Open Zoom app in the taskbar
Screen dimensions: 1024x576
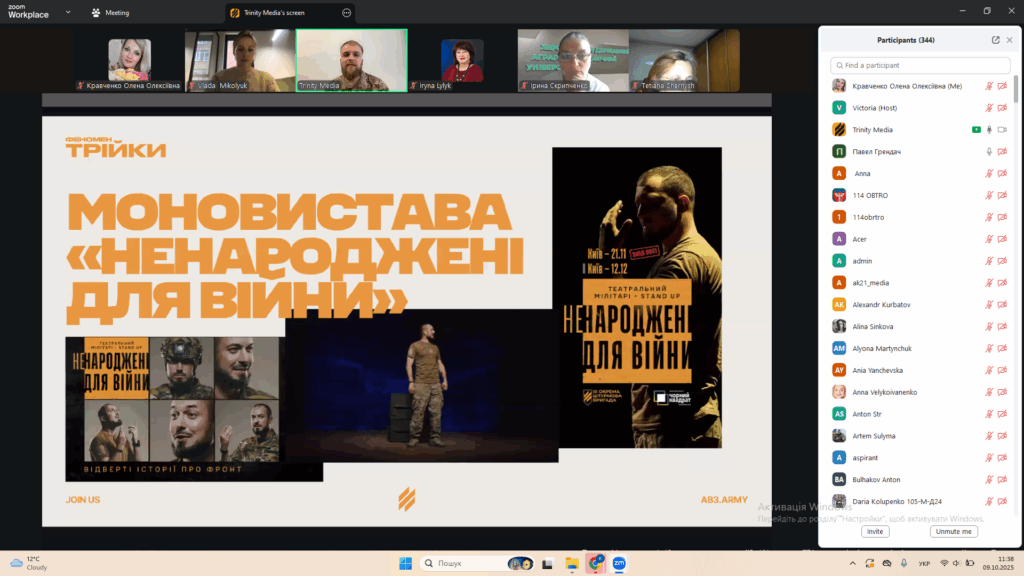pos(619,563)
